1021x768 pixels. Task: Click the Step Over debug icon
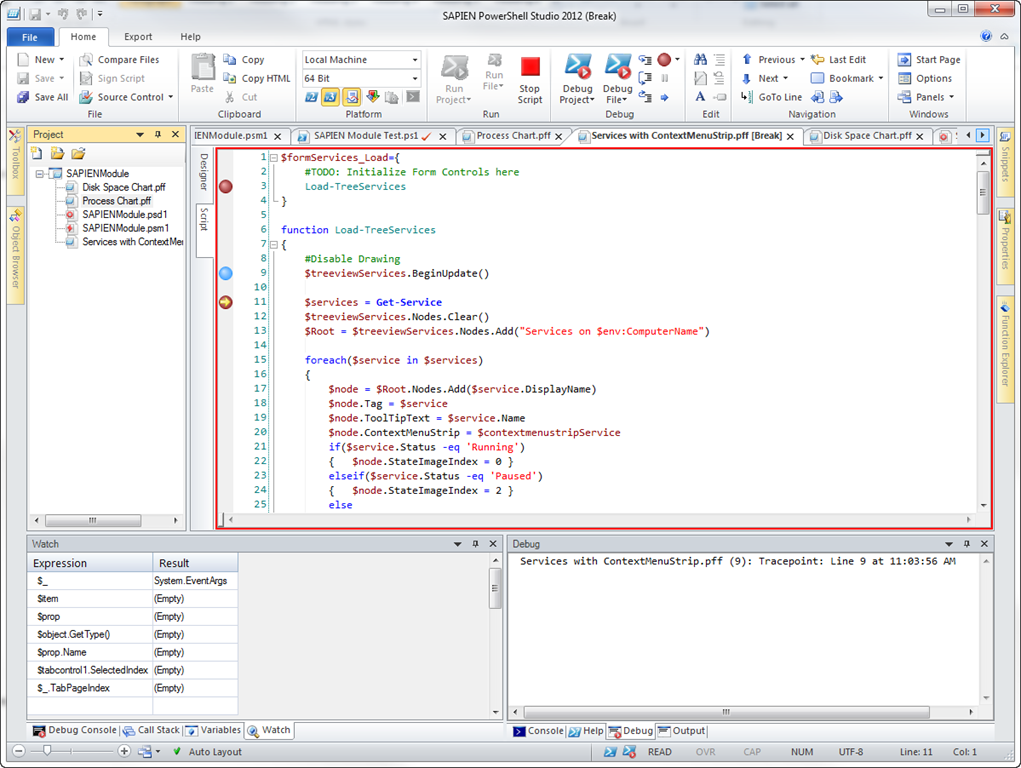(645, 78)
